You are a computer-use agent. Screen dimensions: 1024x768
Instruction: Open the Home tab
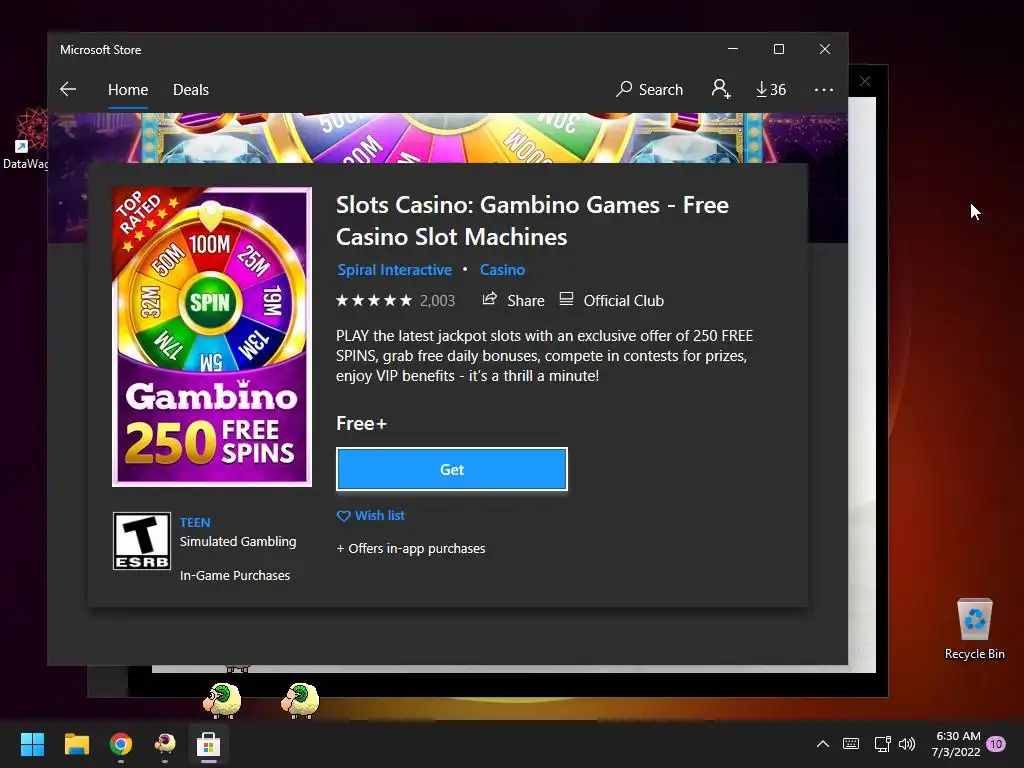click(x=128, y=89)
